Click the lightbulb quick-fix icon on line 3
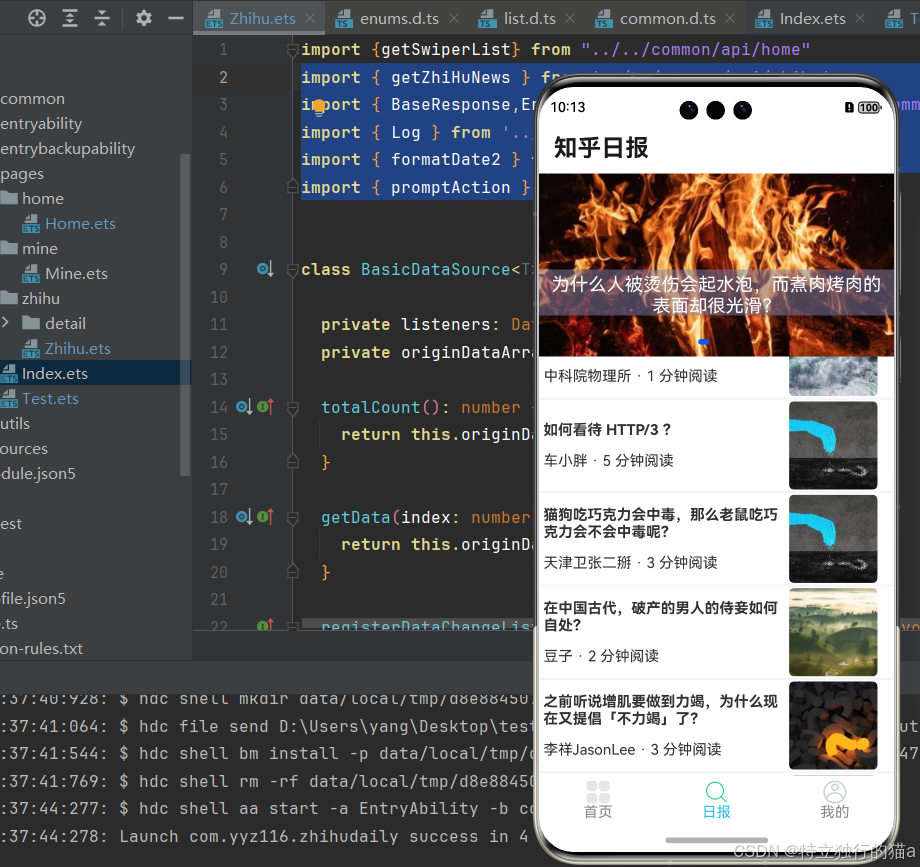The image size is (920, 867). click(318, 106)
